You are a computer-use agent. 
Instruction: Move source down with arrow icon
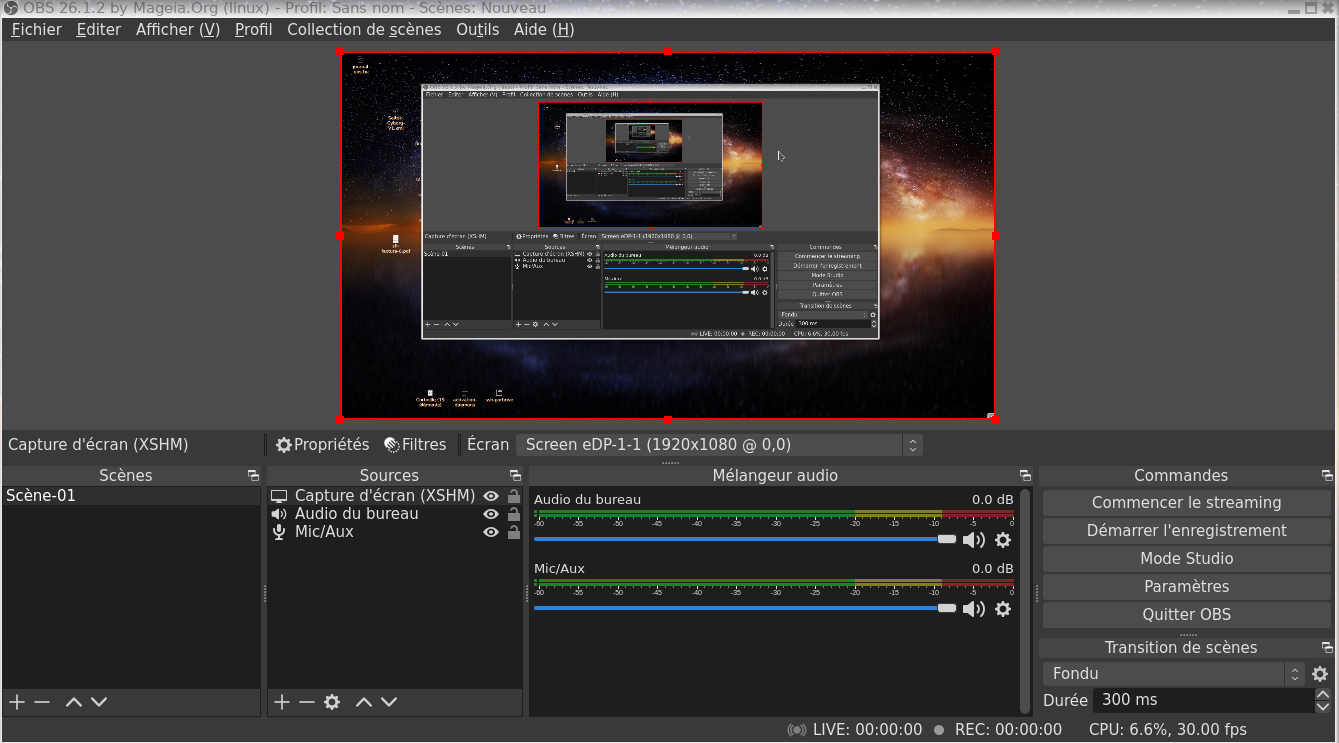389,702
